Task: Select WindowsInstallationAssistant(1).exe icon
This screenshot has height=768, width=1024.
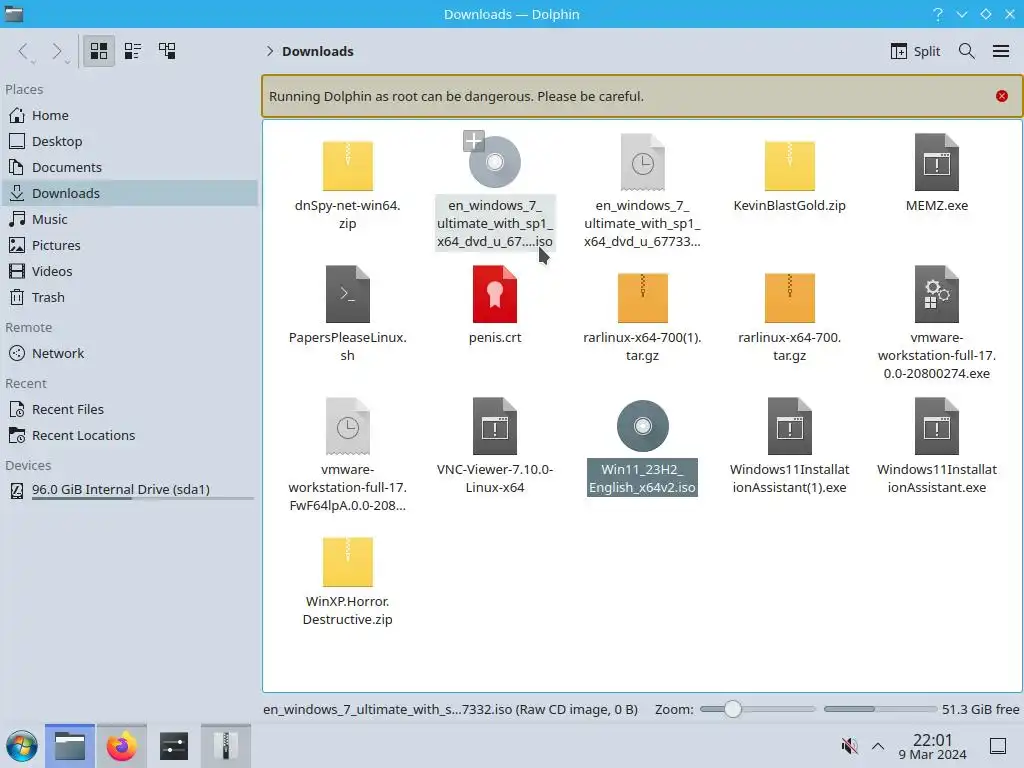Action: (x=790, y=426)
